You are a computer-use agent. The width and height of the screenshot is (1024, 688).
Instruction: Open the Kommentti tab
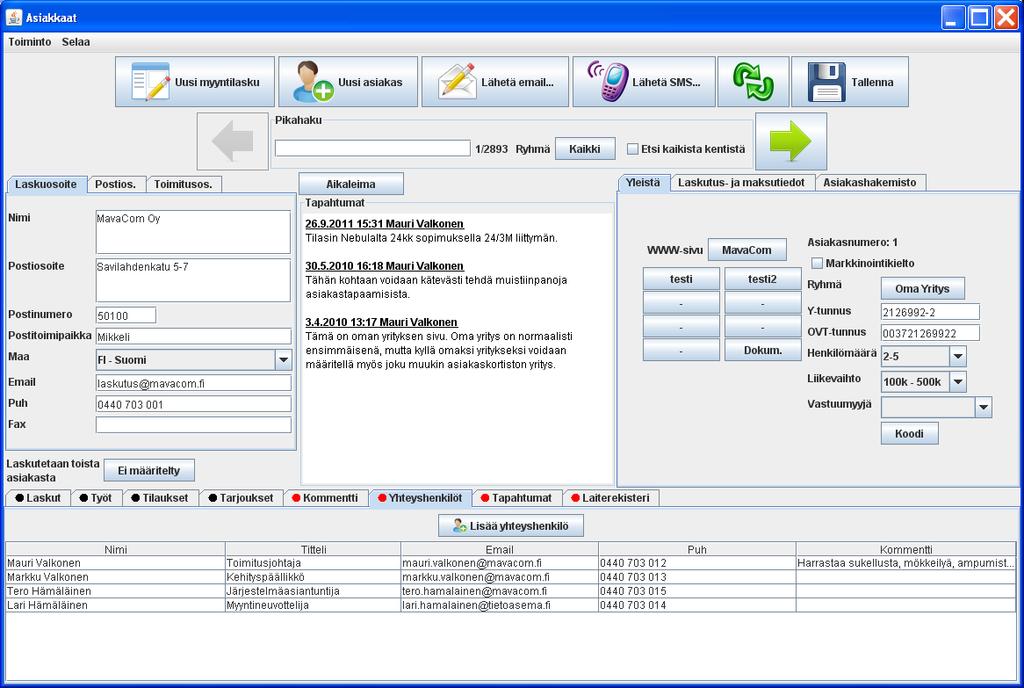click(325, 498)
